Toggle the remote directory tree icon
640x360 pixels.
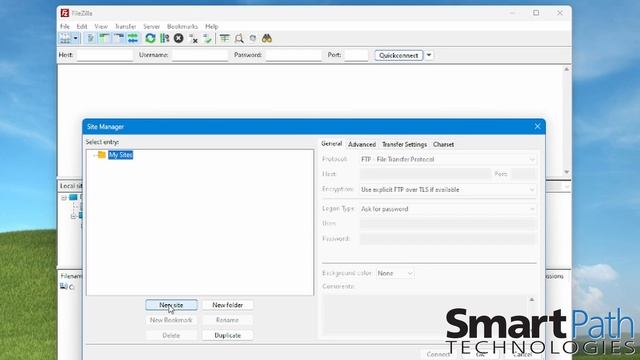(x=118, y=38)
